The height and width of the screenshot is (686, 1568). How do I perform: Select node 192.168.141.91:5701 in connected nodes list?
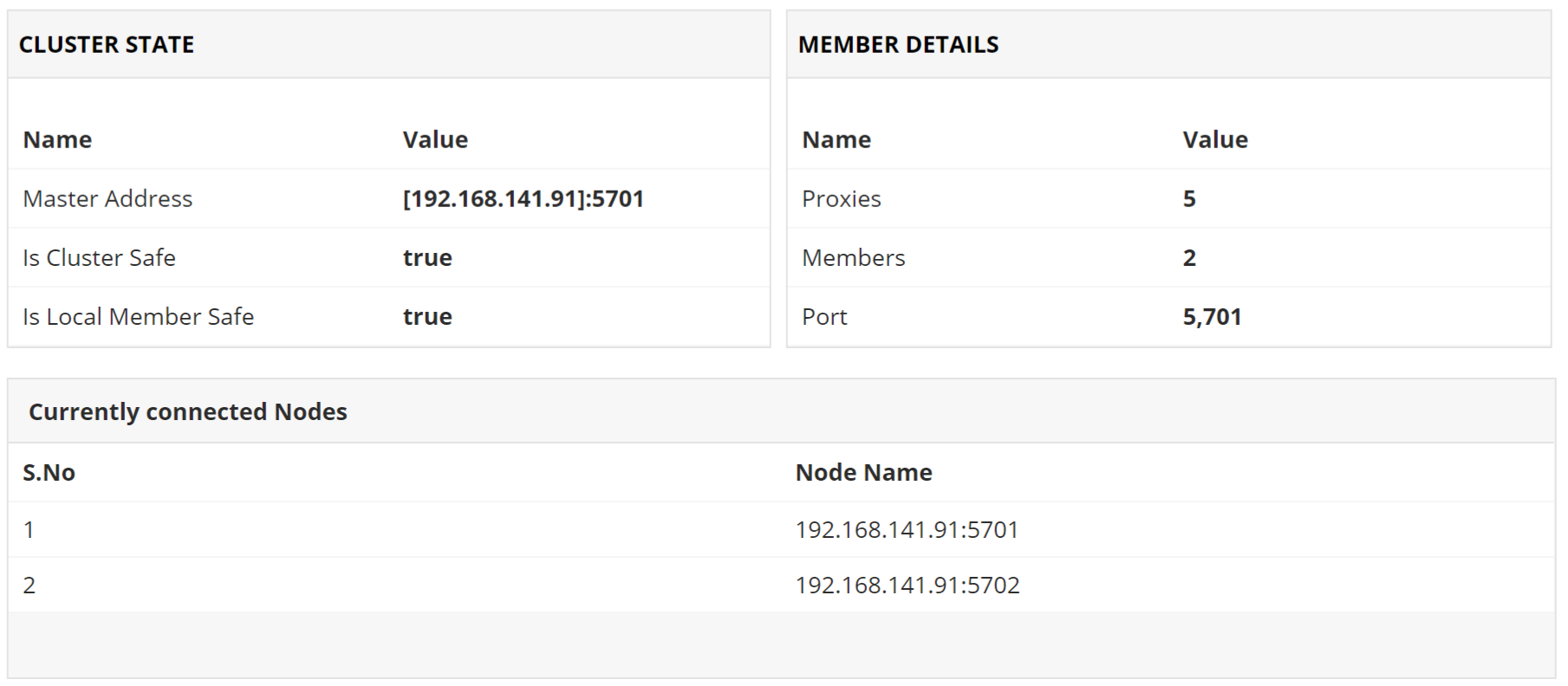(x=907, y=530)
